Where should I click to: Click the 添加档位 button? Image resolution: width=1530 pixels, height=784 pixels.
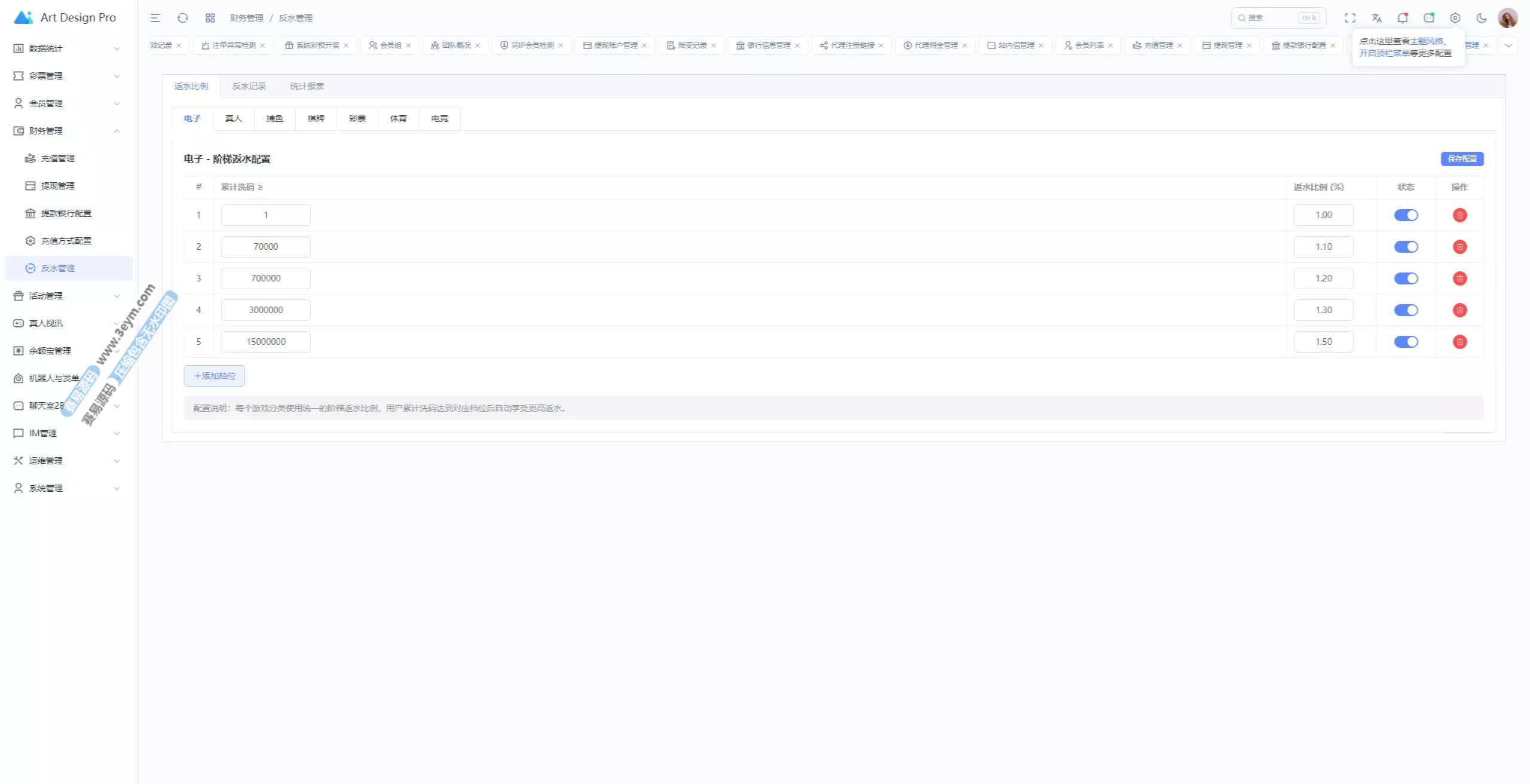(215, 376)
